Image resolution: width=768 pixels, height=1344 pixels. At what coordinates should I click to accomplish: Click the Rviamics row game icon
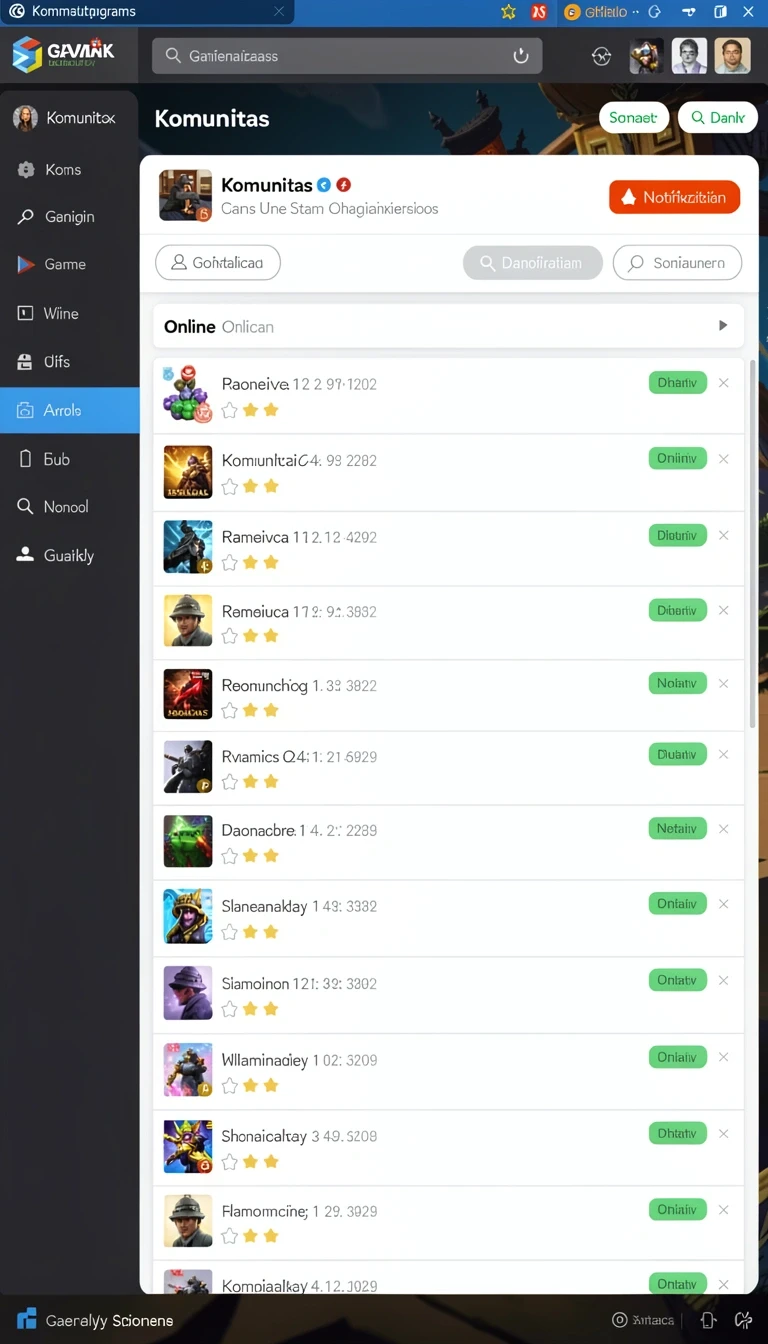(188, 767)
